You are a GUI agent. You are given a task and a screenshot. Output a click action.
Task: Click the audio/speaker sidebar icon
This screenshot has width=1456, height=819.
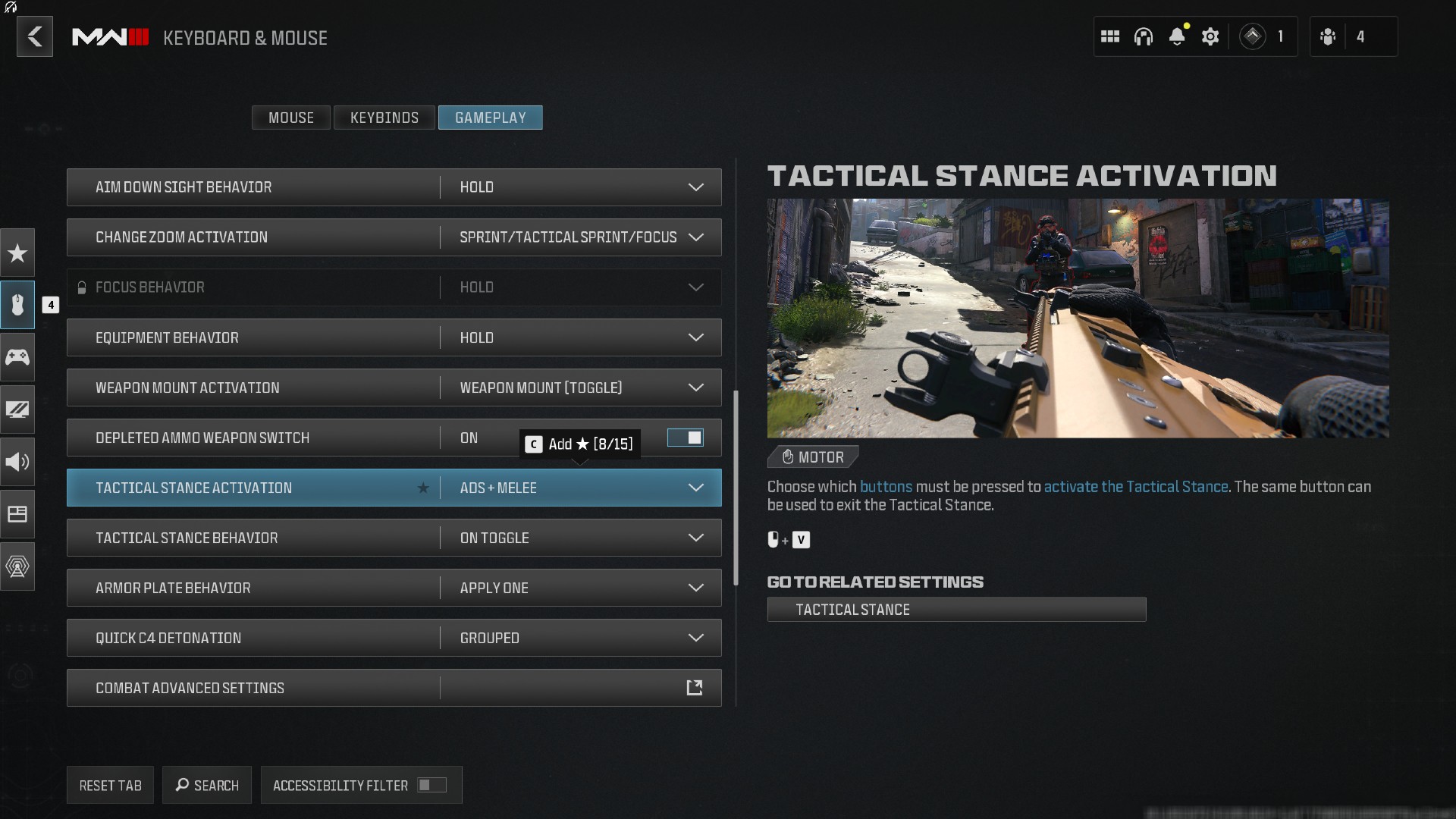point(17,461)
